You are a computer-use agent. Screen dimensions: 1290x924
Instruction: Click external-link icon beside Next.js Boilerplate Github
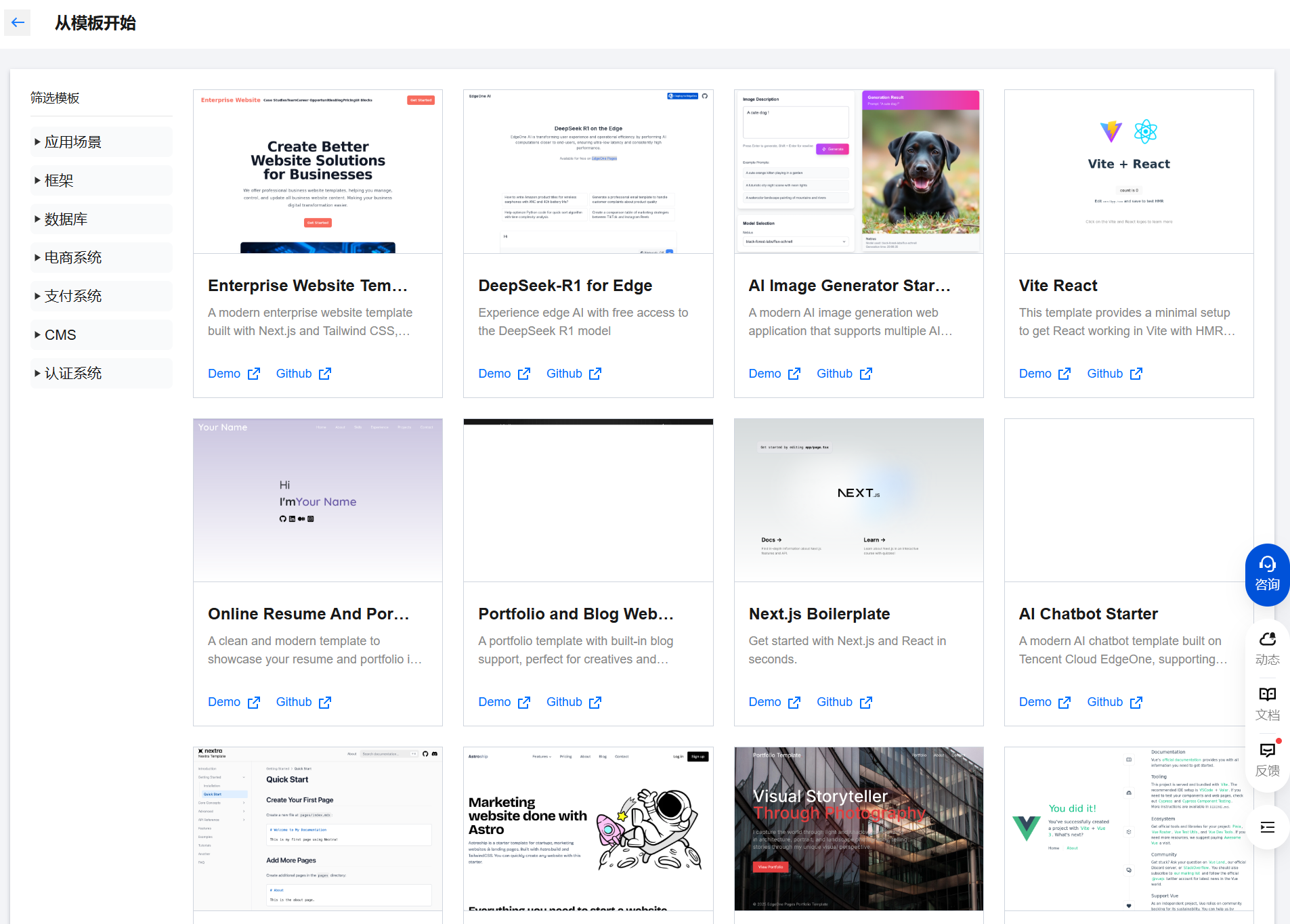click(866, 703)
